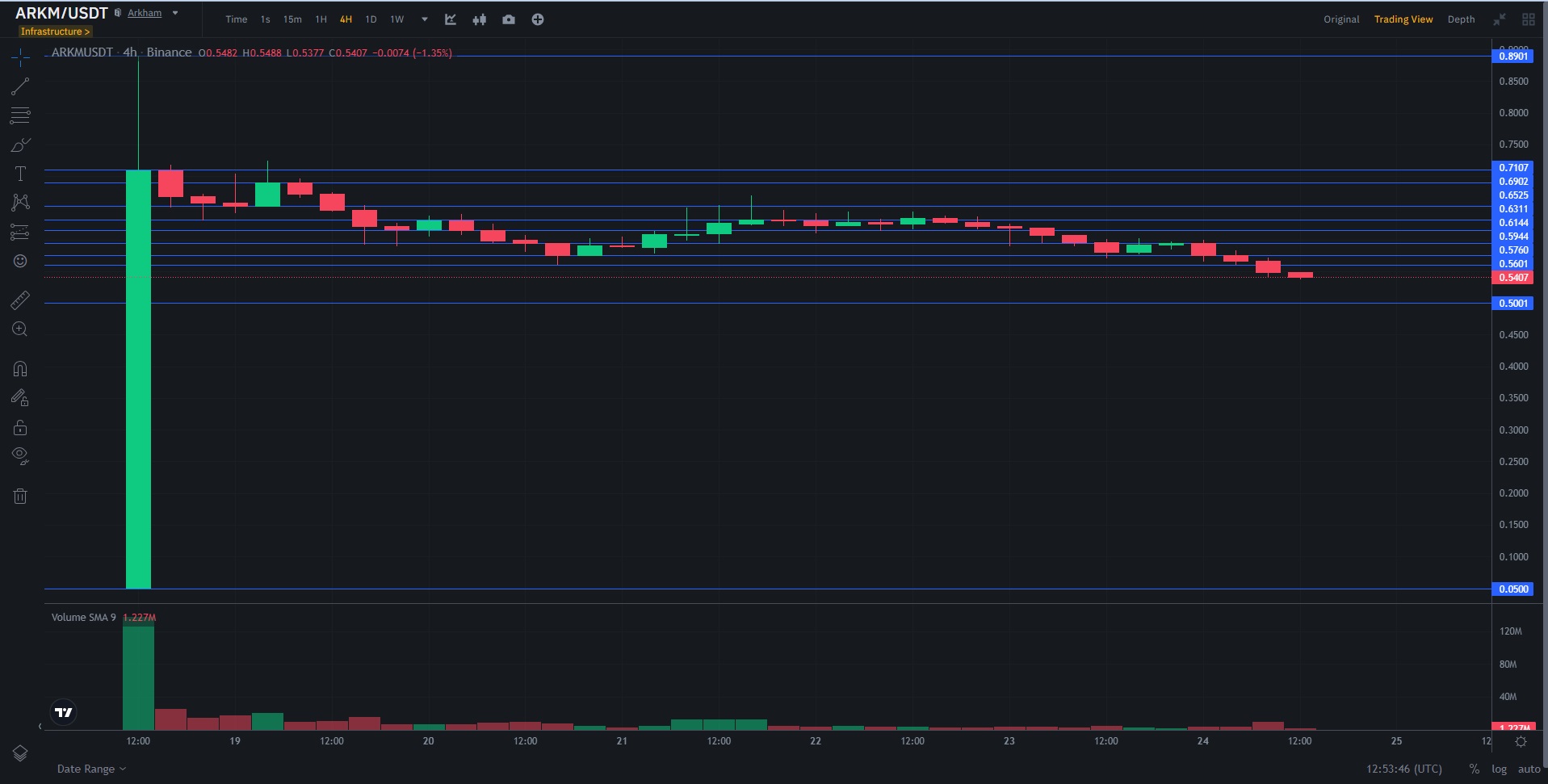Image resolution: width=1548 pixels, height=784 pixels.
Task: Open the emoji icons tool
Action: click(x=20, y=261)
